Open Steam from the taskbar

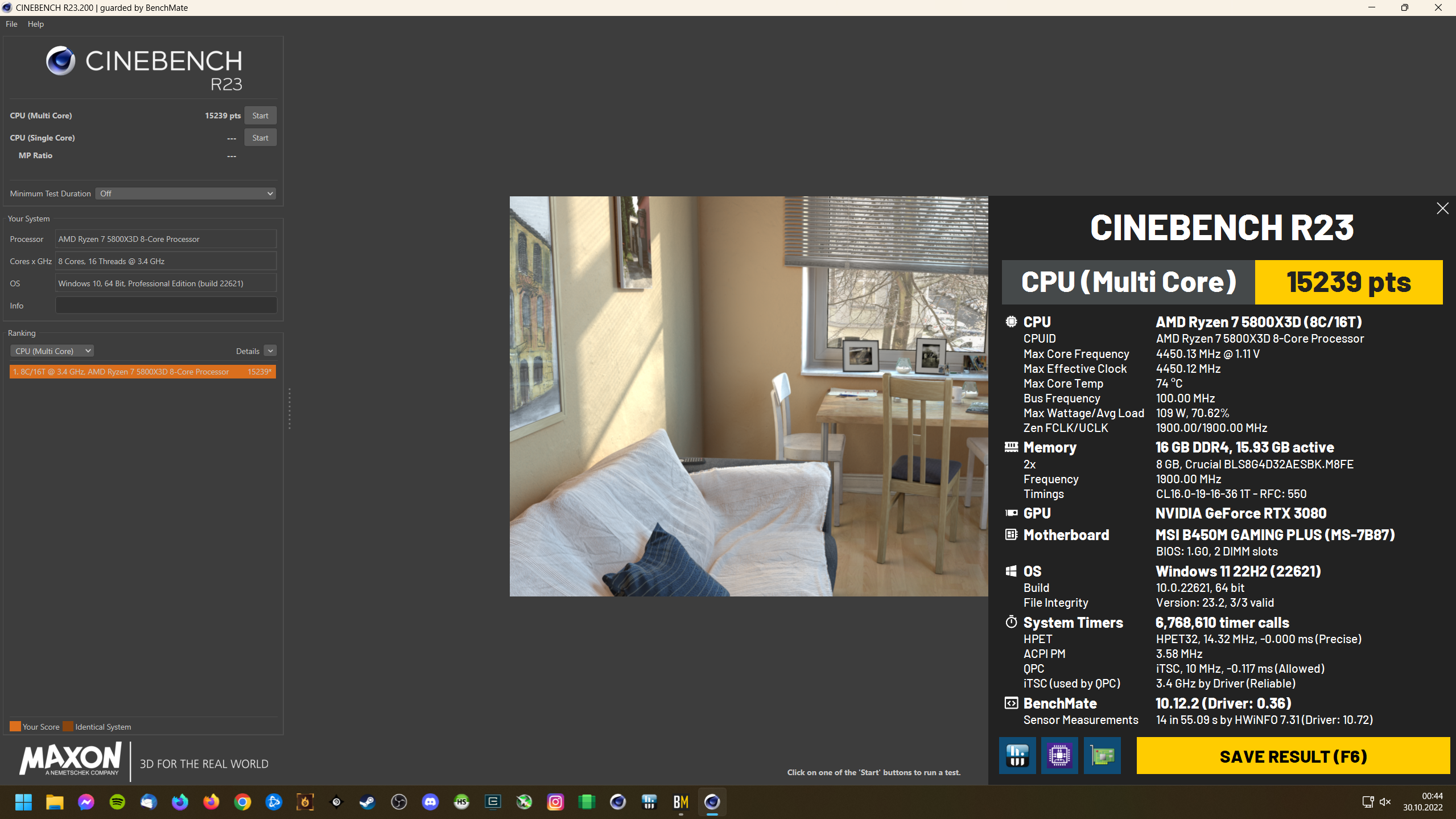(x=368, y=802)
